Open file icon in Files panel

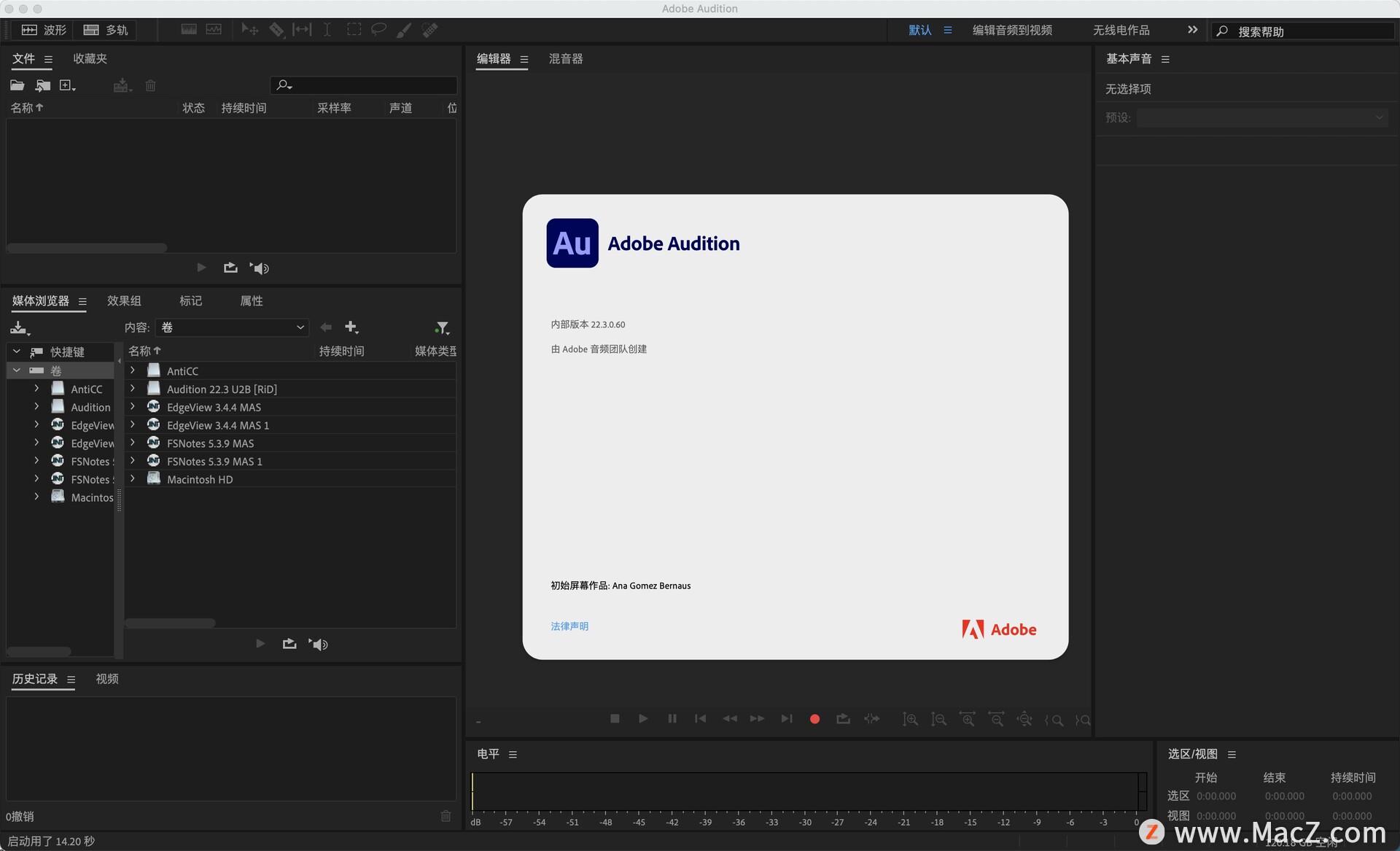(17, 85)
